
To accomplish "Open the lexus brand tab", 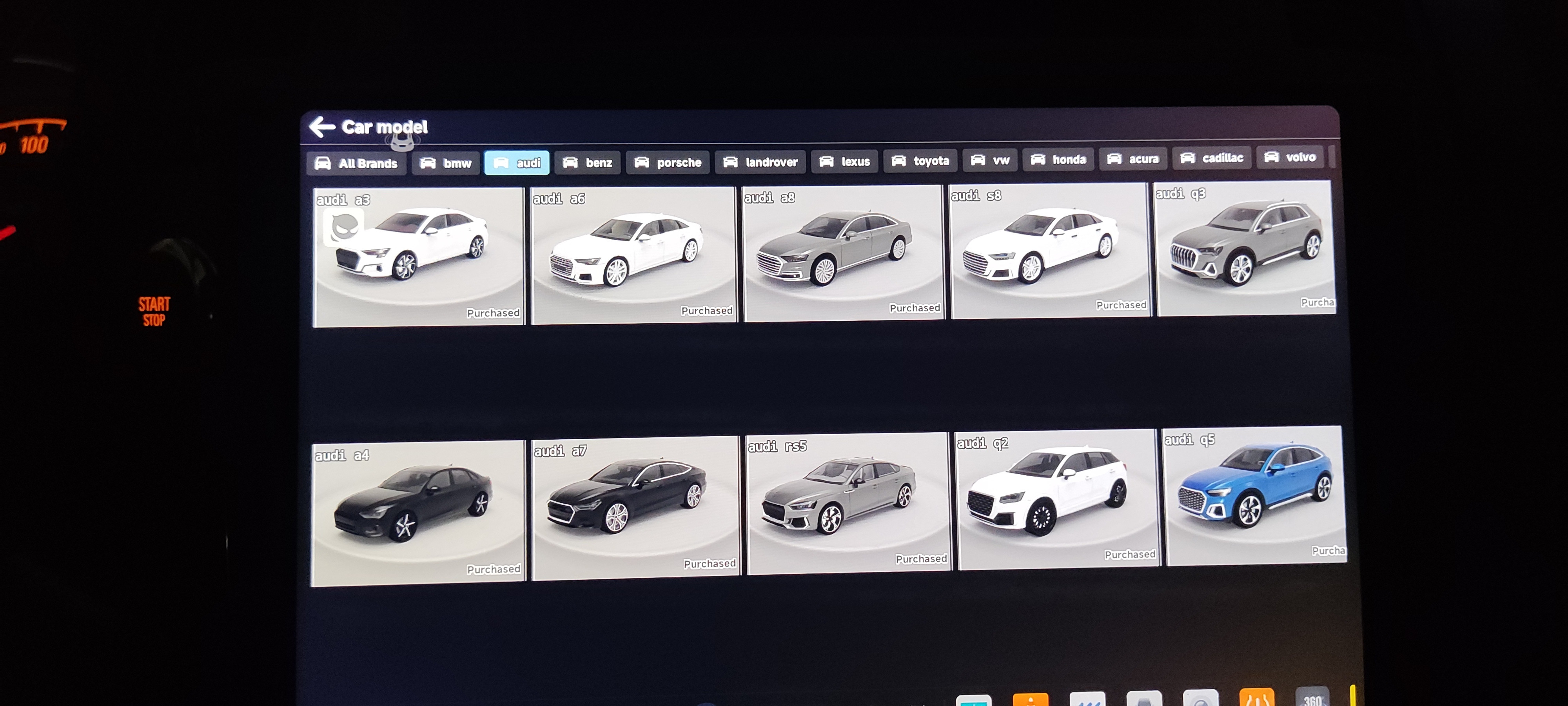I will (844, 162).
